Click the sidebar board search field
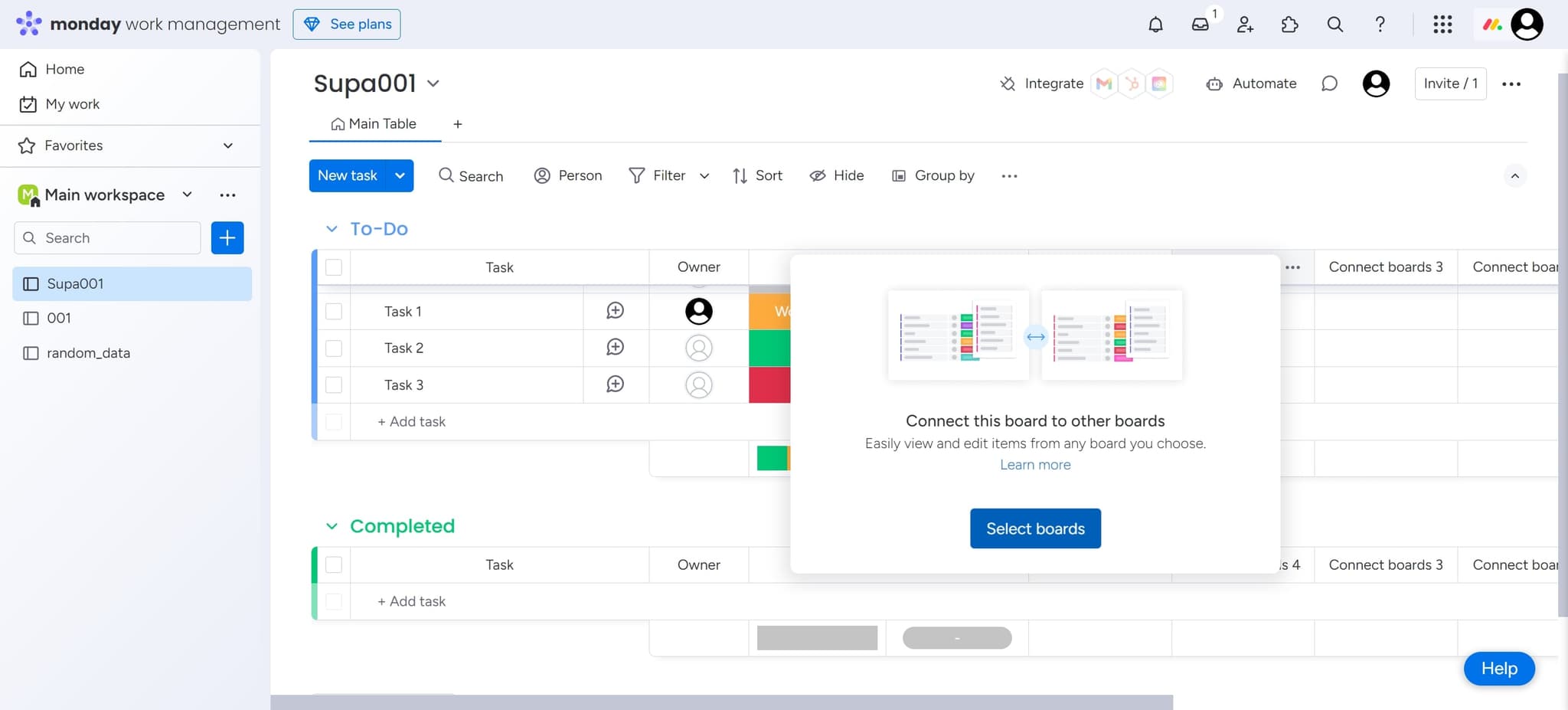Viewport: 1568px width, 710px height. (x=106, y=237)
